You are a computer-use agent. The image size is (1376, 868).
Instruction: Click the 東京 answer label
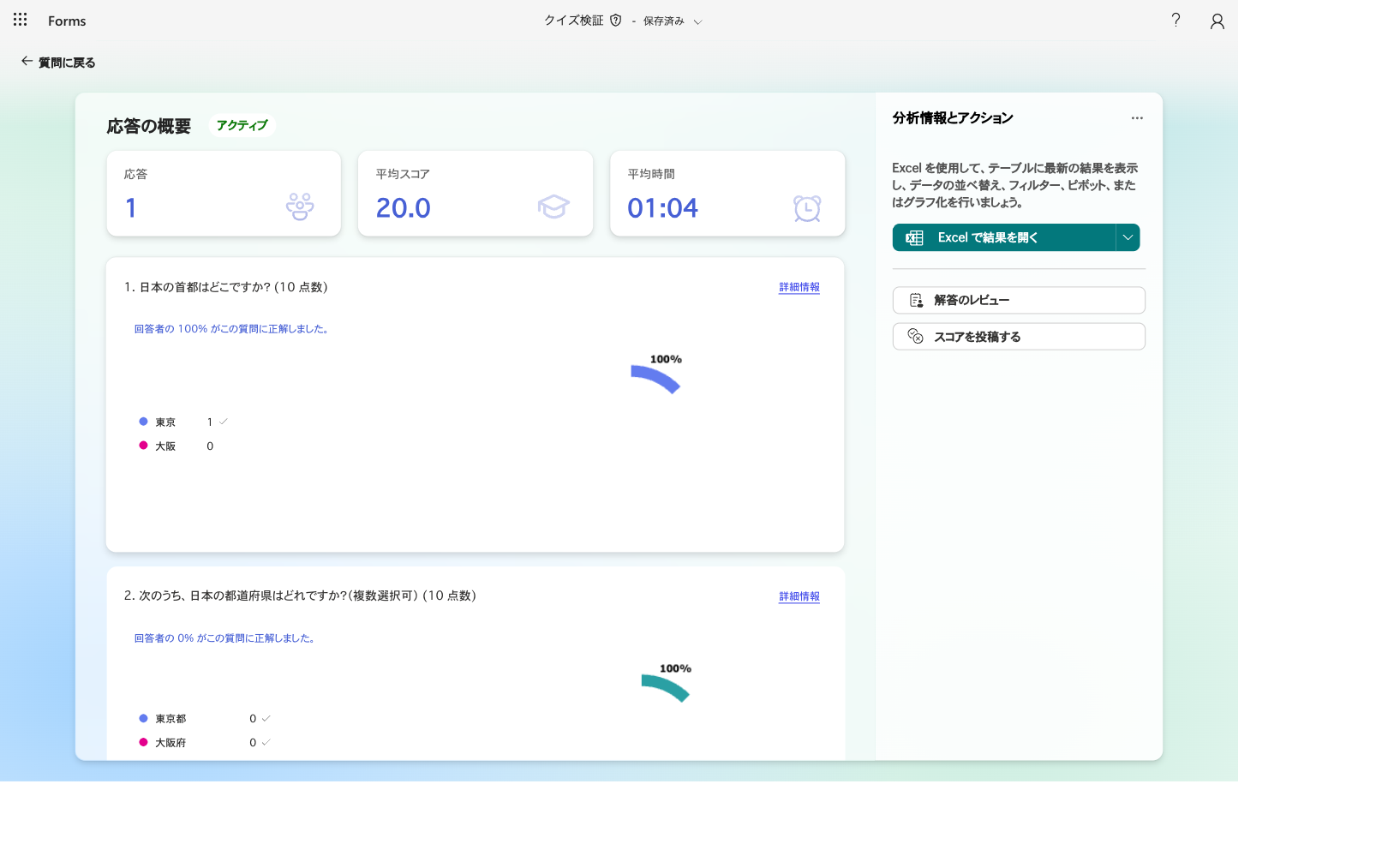click(165, 422)
